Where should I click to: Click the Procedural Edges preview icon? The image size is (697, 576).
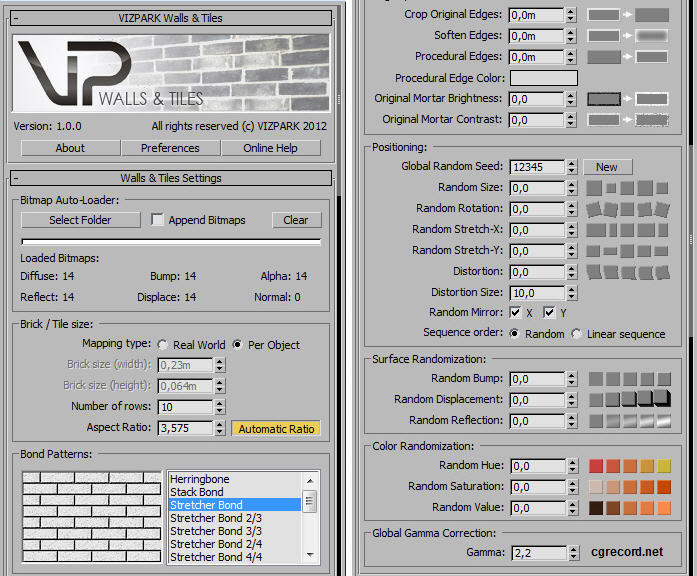coord(628,57)
